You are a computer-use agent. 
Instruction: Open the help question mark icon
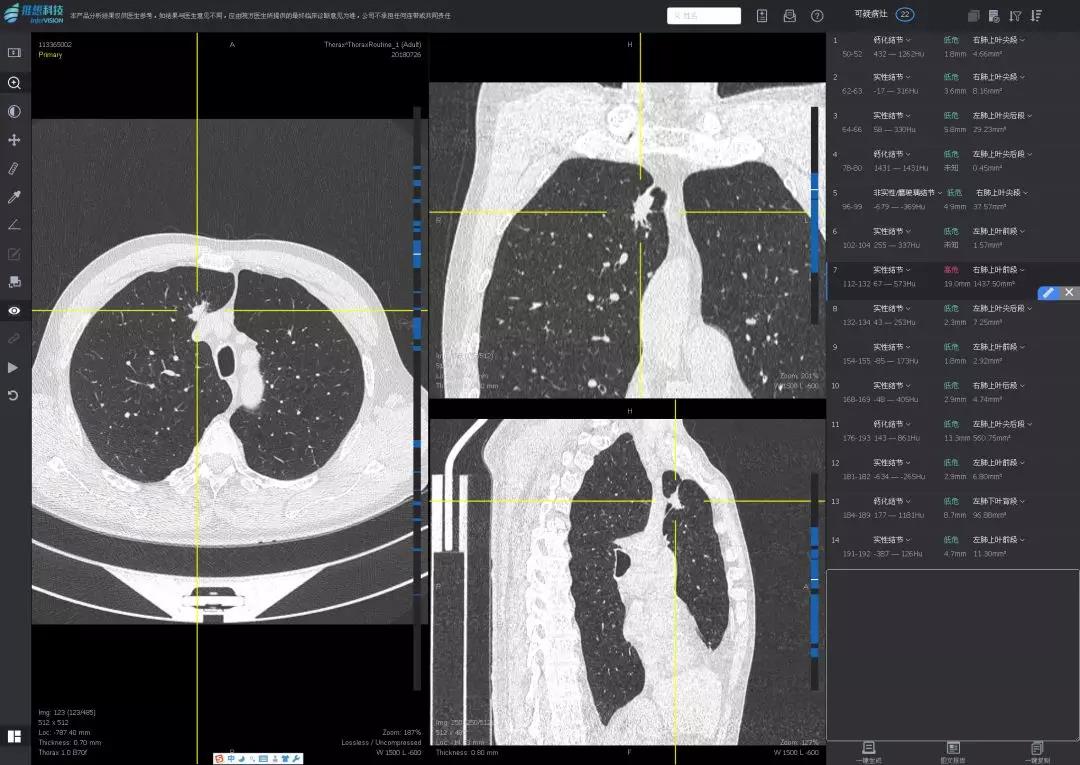pos(817,16)
